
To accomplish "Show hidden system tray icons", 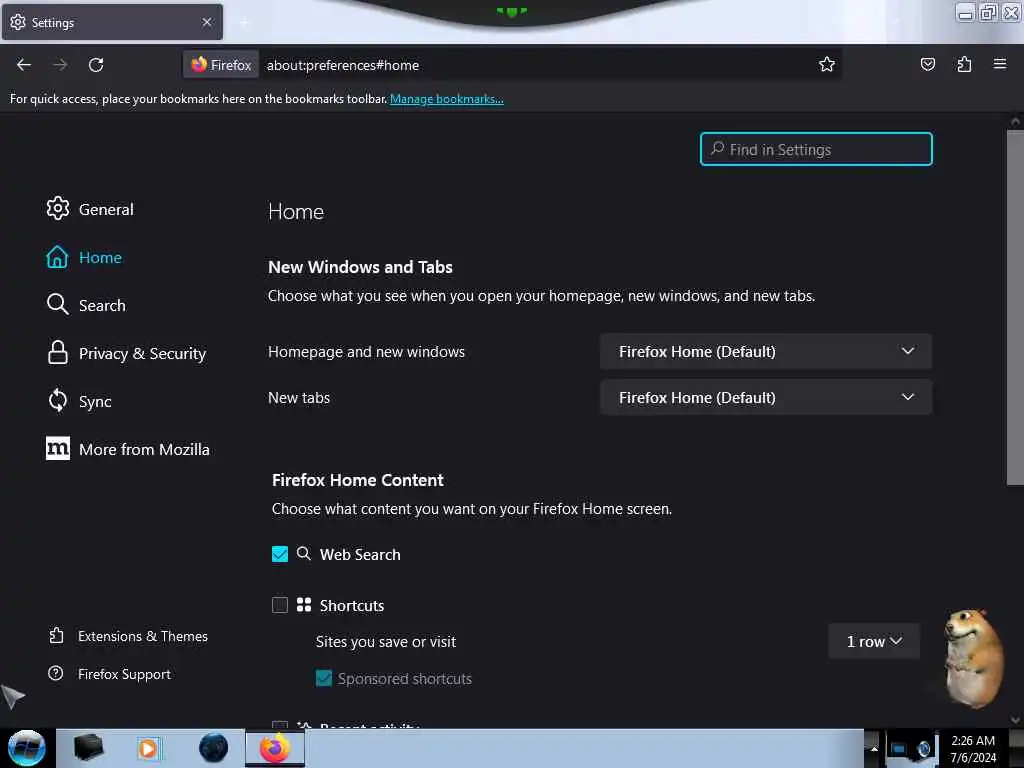I will tap(874, 748).
